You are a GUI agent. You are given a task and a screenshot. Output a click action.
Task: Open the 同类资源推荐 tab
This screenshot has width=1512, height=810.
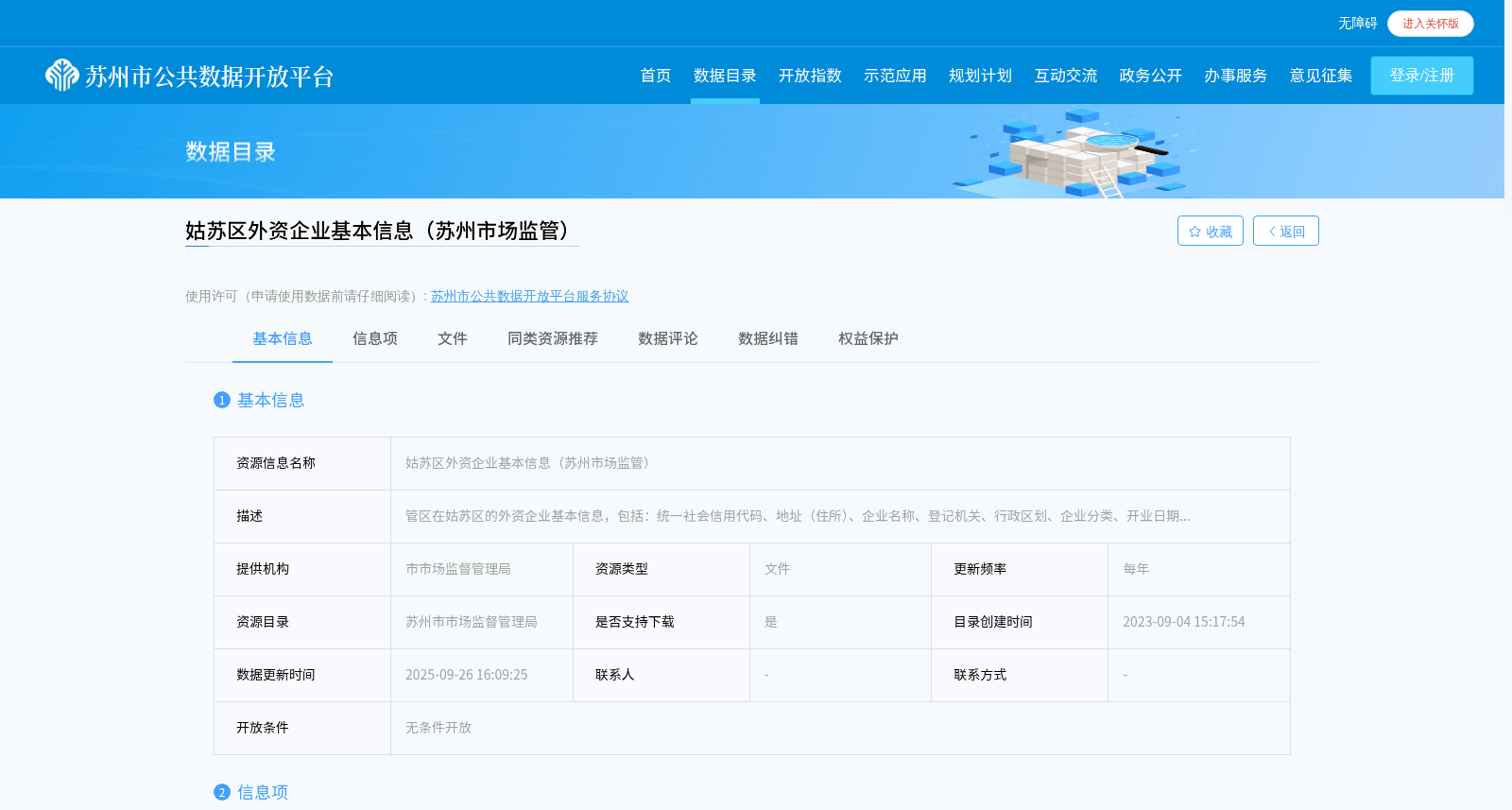553,338
